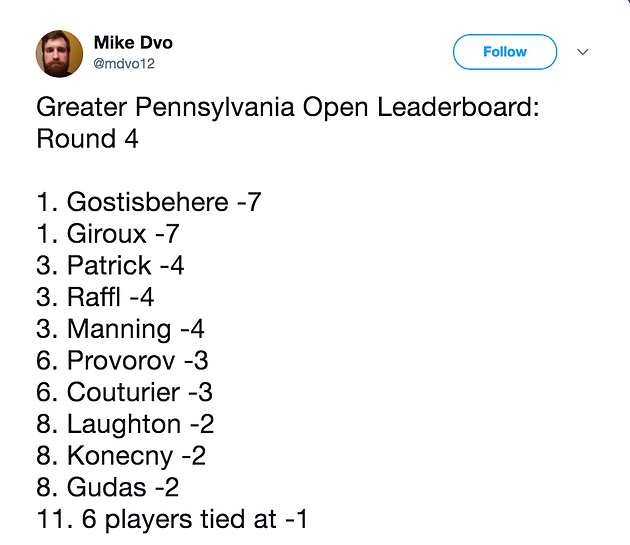Click Mike Dvo's profile avatar photo
Image resolution: width=630 pixels, height=545 pixels.
tap(59, 53)
